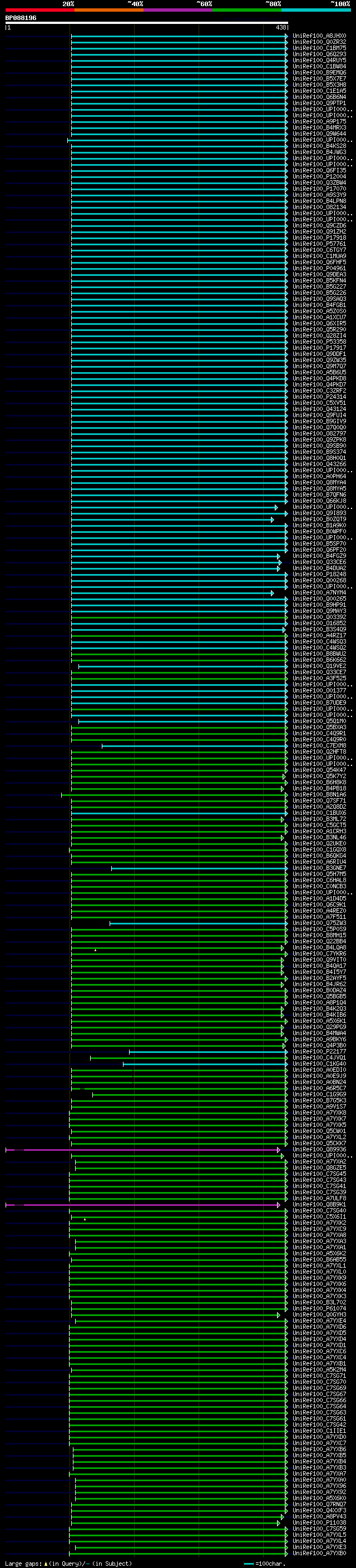Select hit label UniRef100_C7EXM8
356x1568 pixels.
tap(319, 746)
